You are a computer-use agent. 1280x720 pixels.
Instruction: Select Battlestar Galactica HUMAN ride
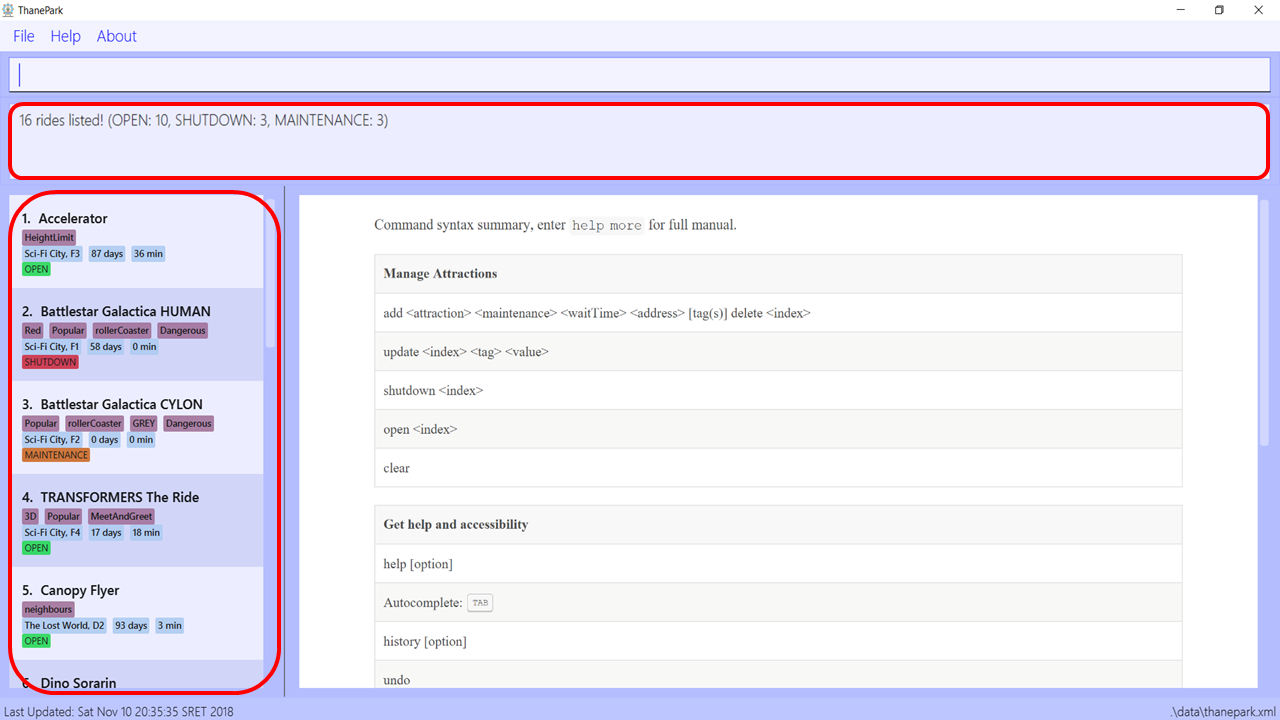[137, 335]
